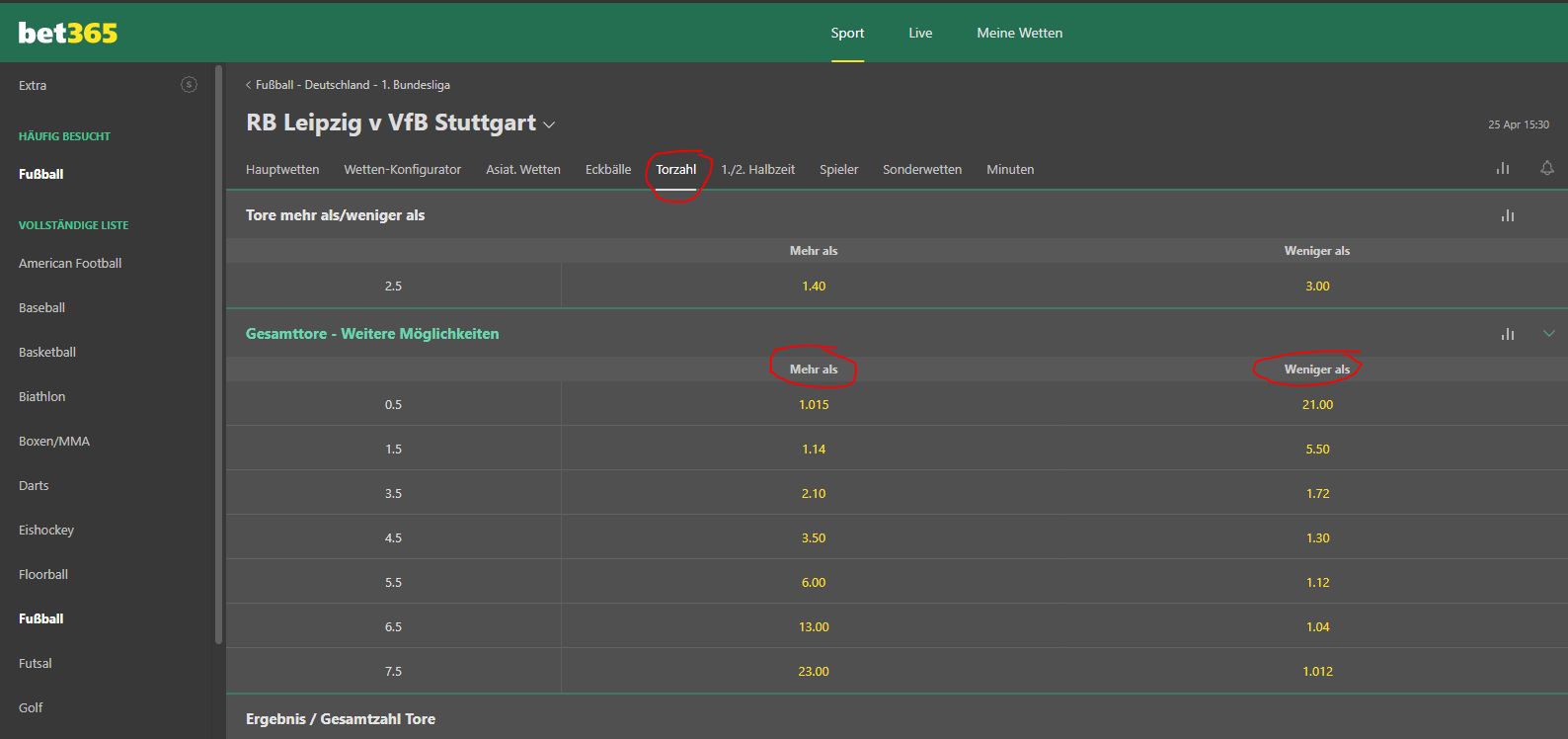Pick over 7.5 goals odds 23.00

814,671
